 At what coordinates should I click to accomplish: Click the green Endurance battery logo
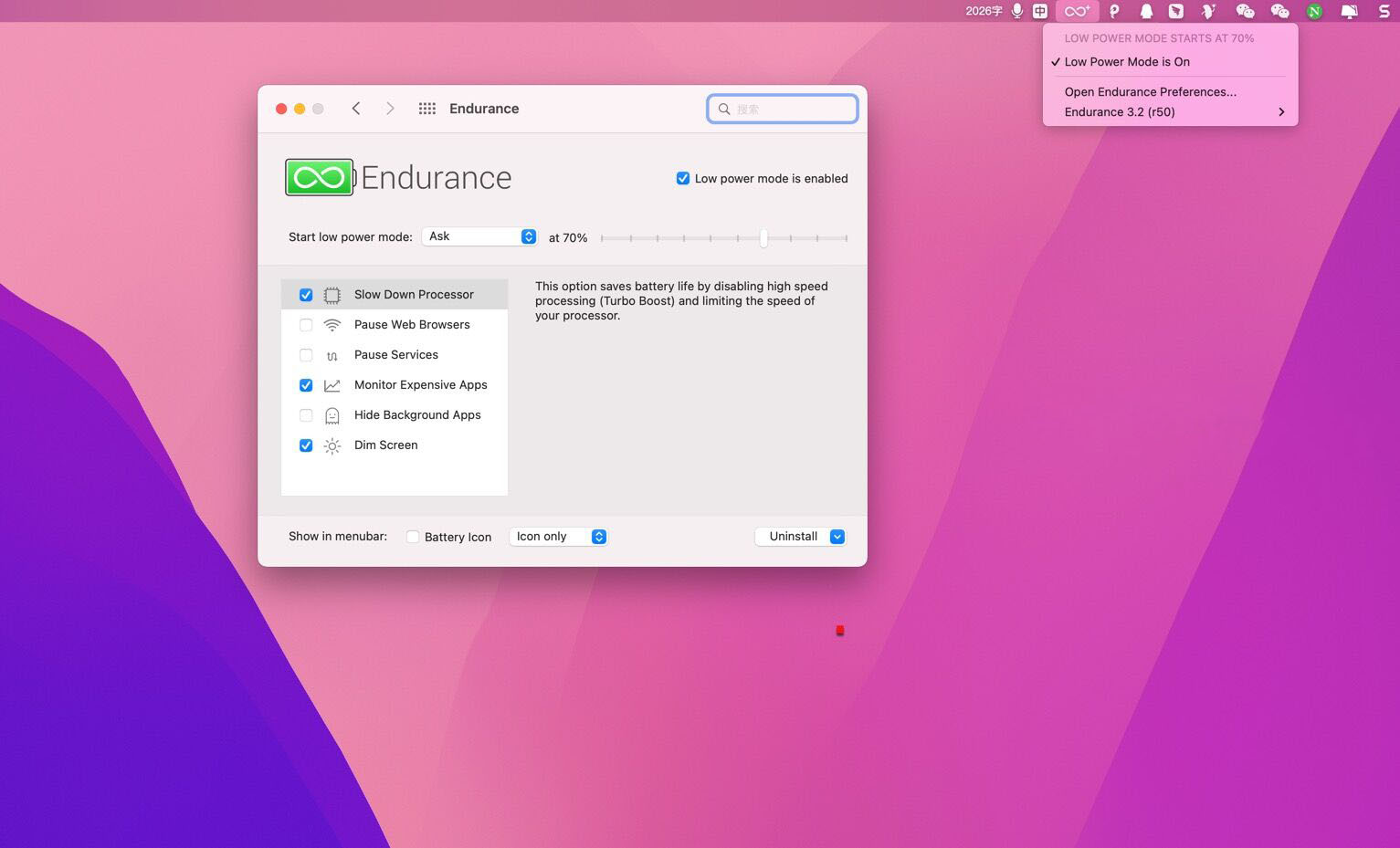pyautogui.click(x=320, y=177)
